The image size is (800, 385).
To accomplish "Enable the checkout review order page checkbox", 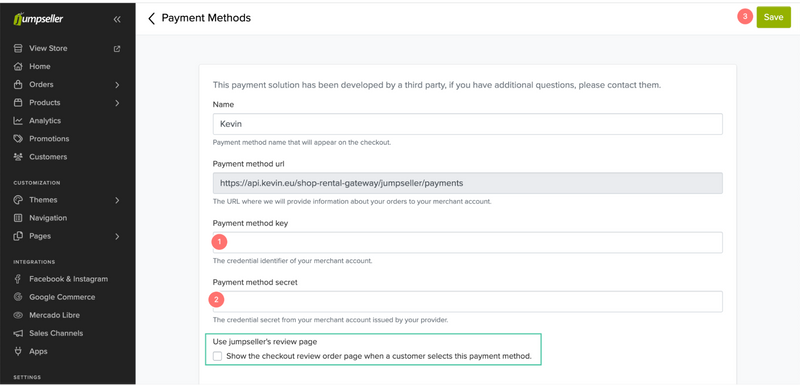I will tap(217, 356).
